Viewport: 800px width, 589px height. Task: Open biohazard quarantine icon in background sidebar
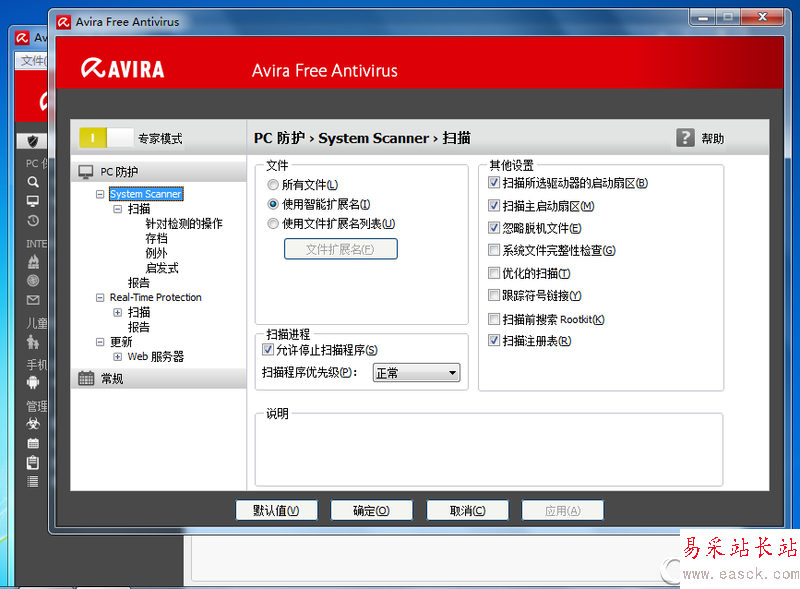coord(33,424)
